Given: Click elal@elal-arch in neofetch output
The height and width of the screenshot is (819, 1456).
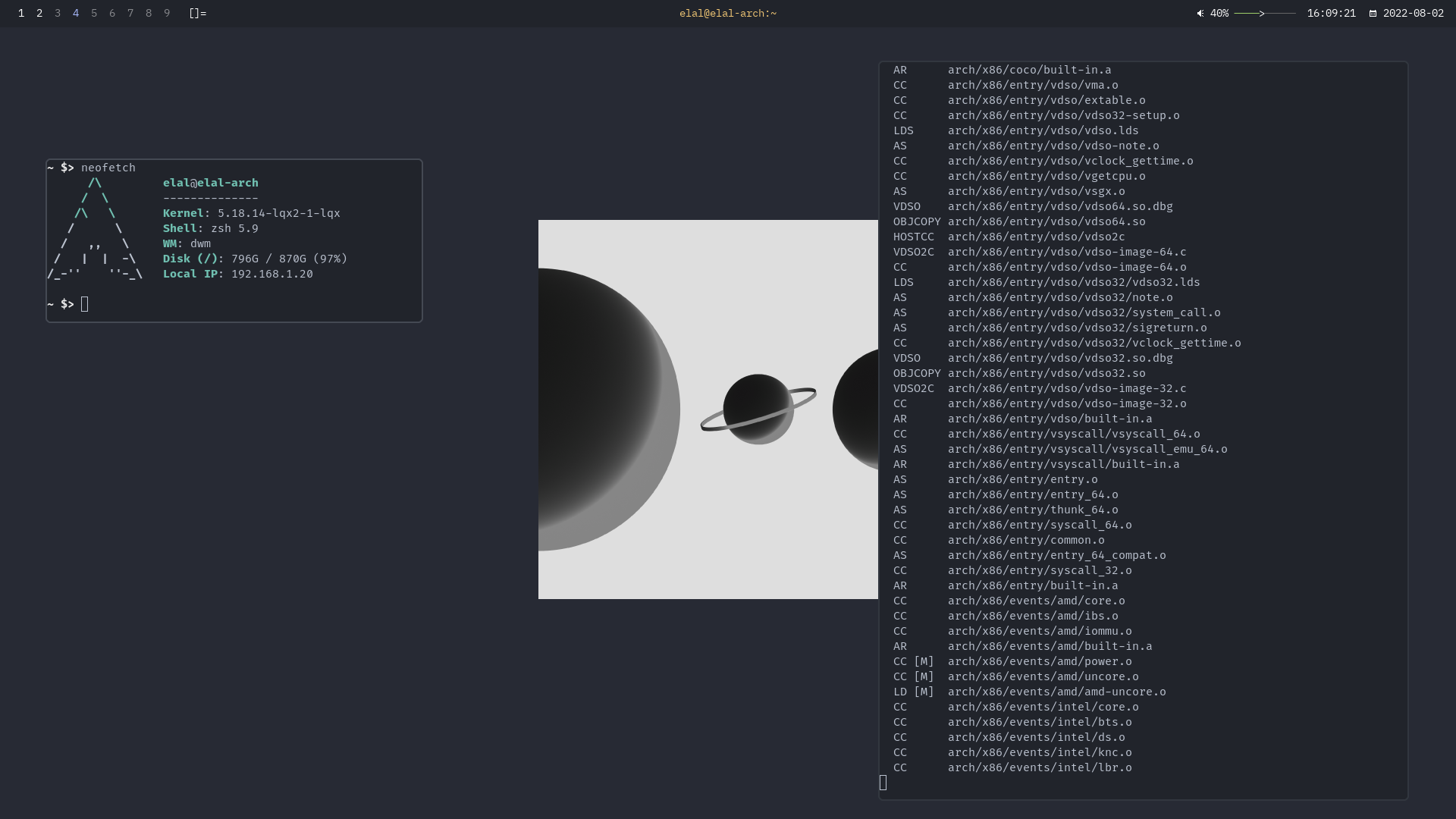Looking at the screenshot, I should pos(211,183).
